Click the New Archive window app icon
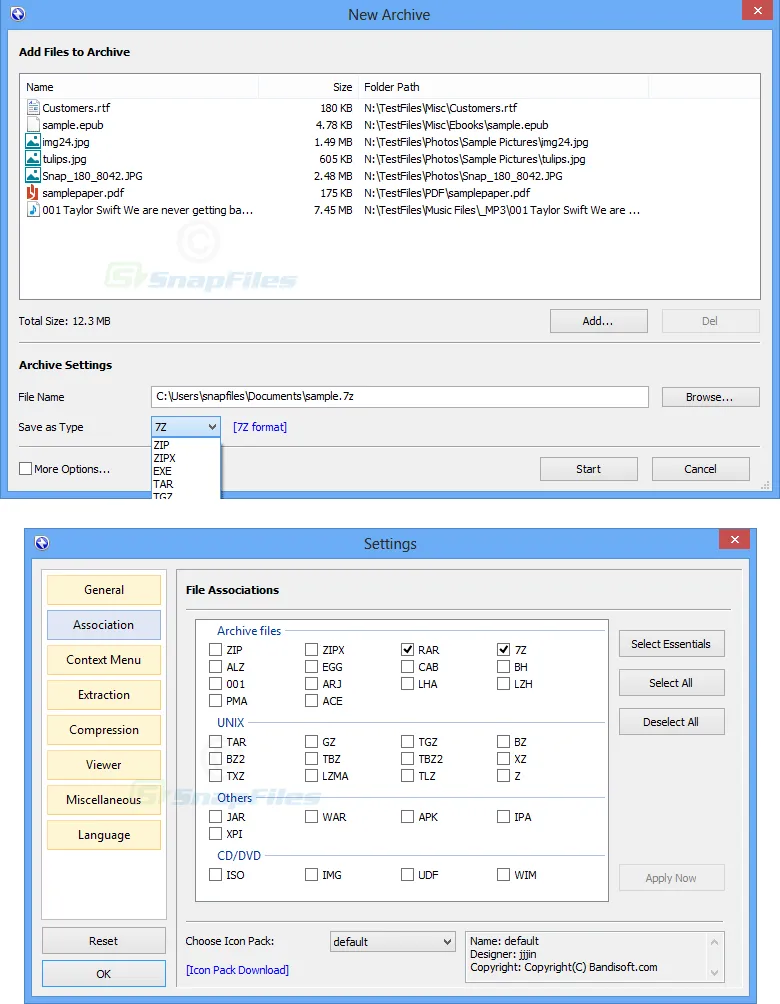Viewport: 780px width, 1004px height. point(18,14)
